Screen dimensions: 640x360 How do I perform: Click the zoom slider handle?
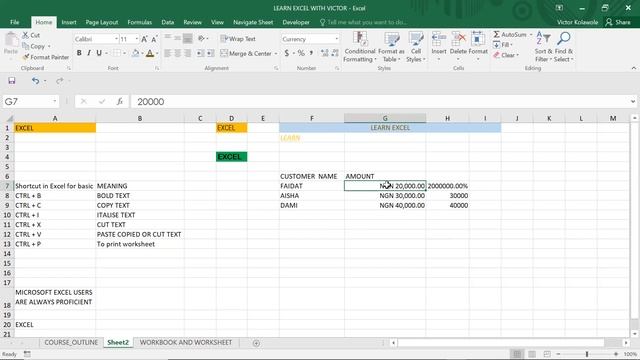587,354
